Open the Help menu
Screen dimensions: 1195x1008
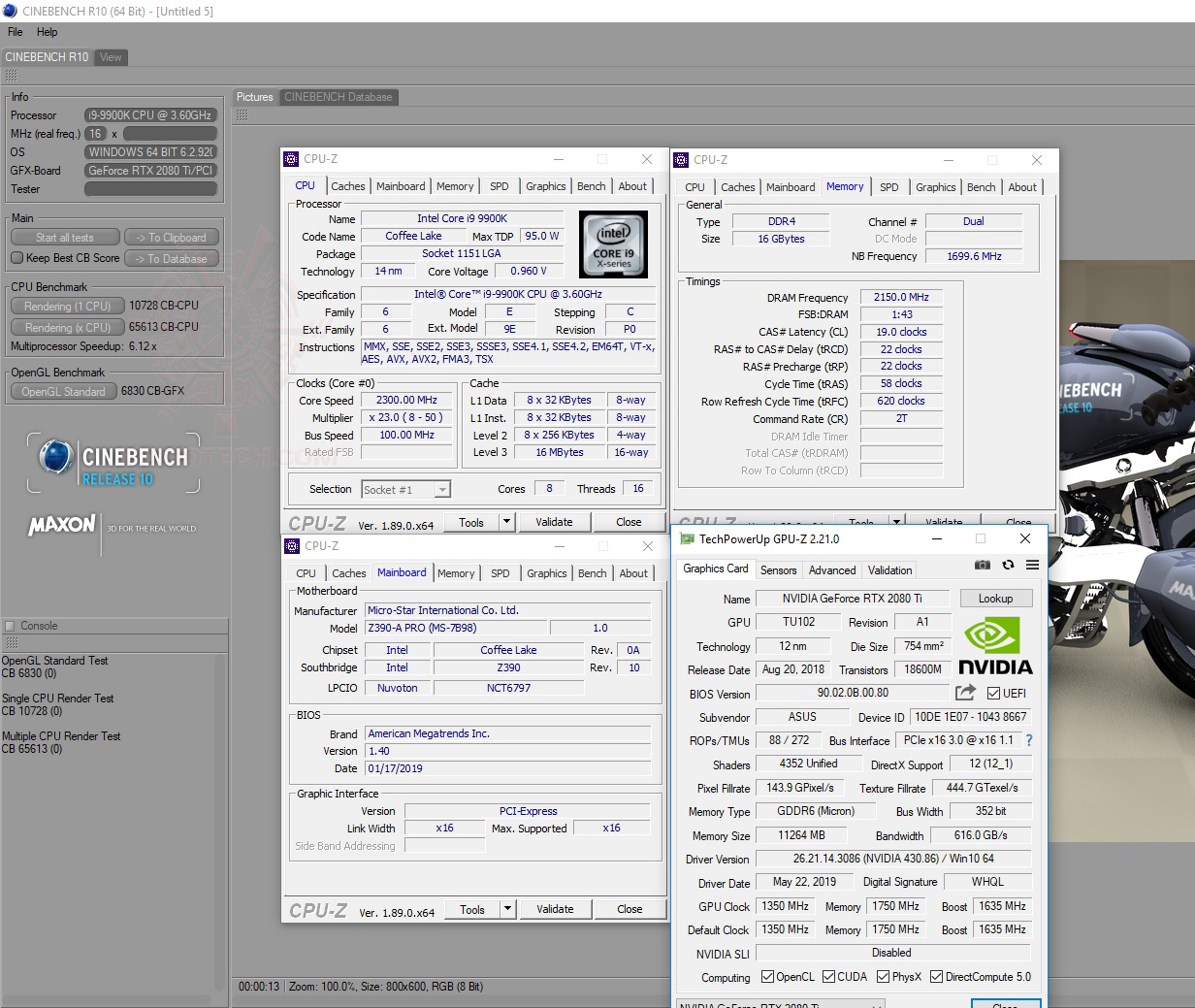tap(47, 32)
